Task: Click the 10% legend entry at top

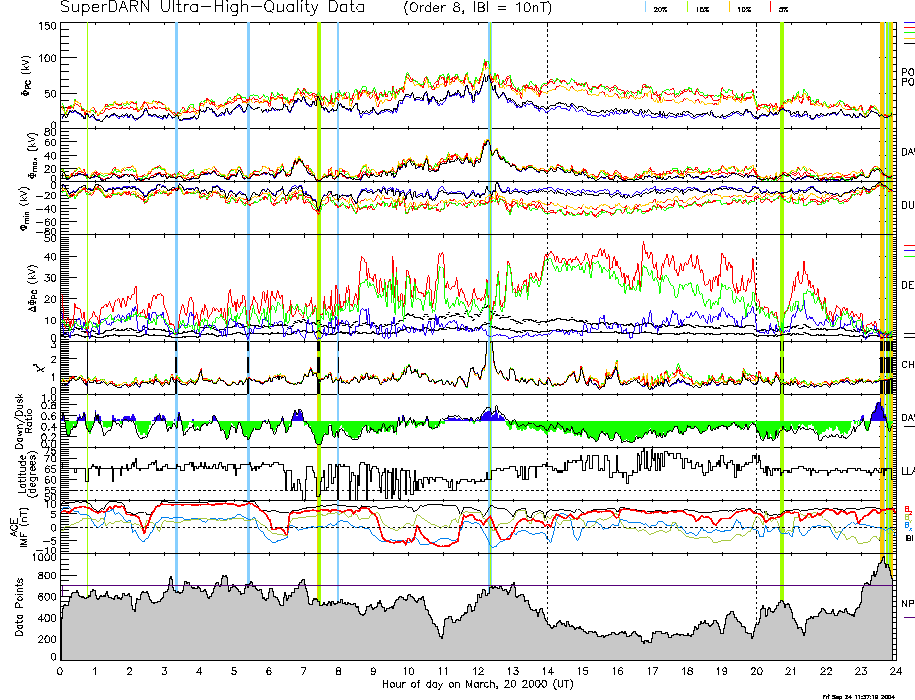Action: tap(742, 8)
